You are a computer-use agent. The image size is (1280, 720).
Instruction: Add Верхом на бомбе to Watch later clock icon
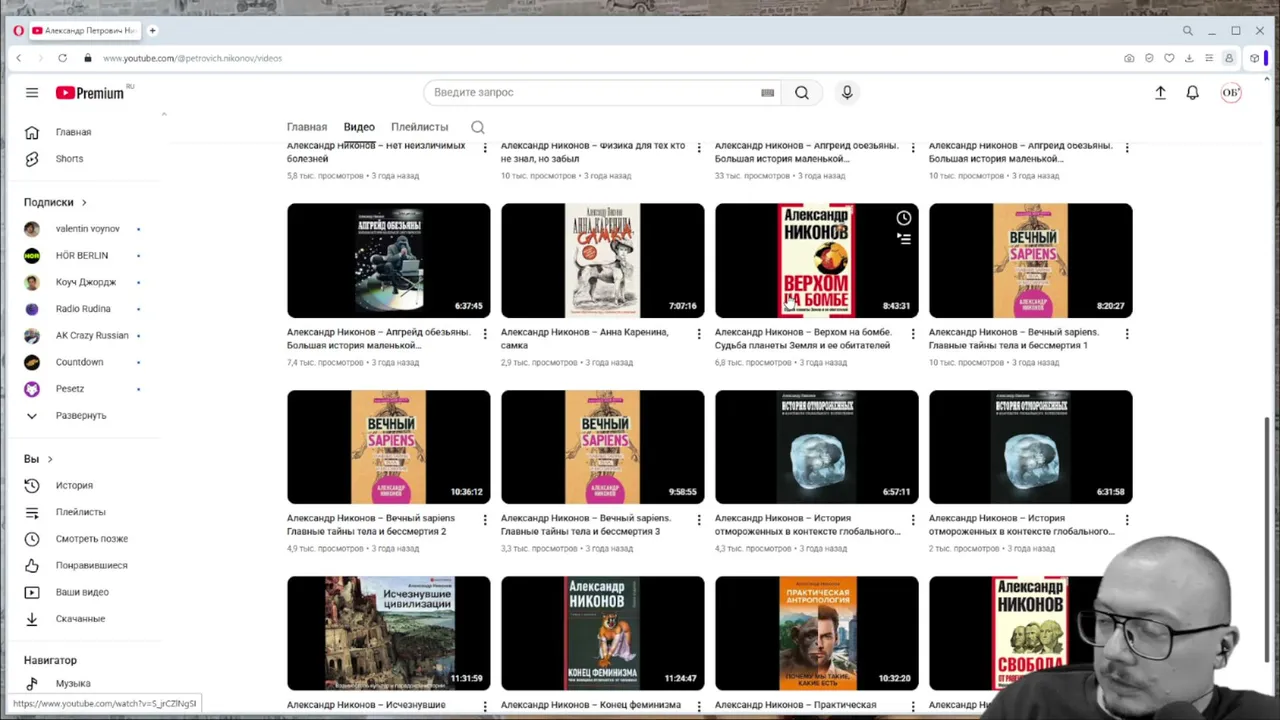904,218
